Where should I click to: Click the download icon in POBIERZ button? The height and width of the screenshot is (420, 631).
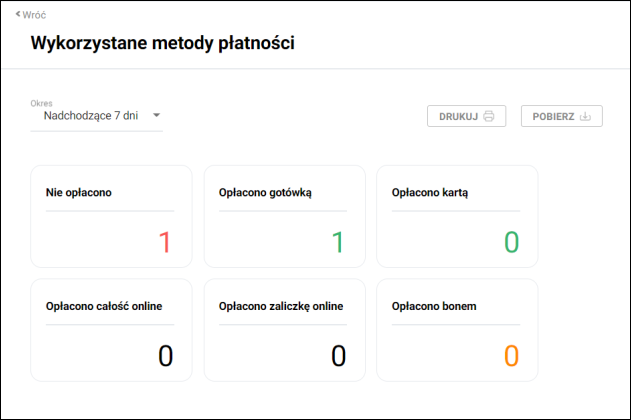point(586,116)
